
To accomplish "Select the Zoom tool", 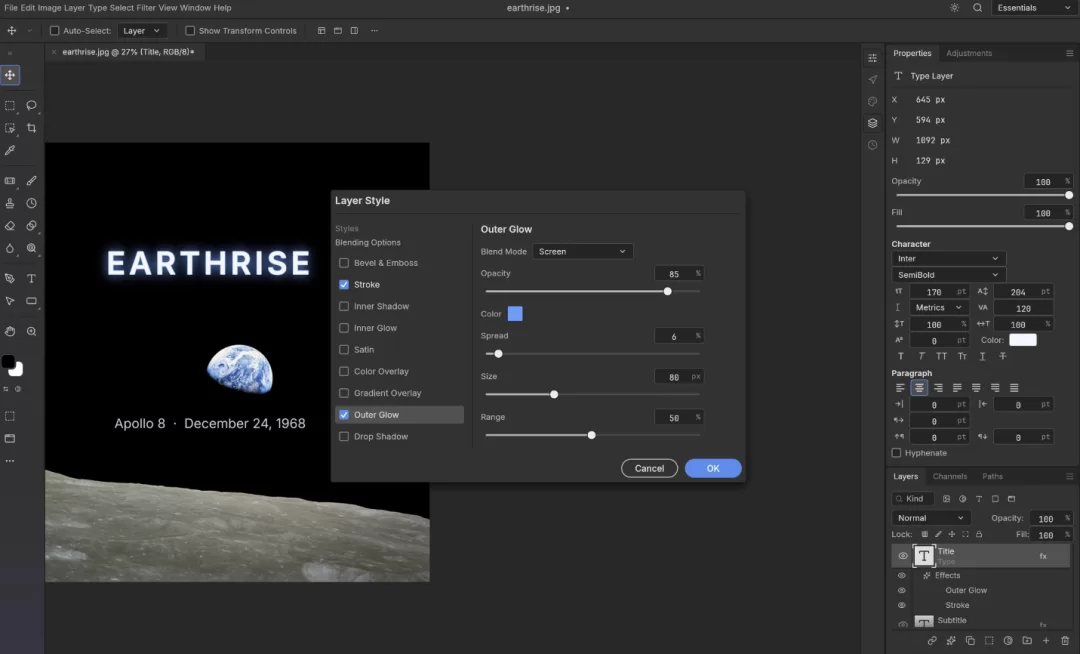I will (32, 331).
